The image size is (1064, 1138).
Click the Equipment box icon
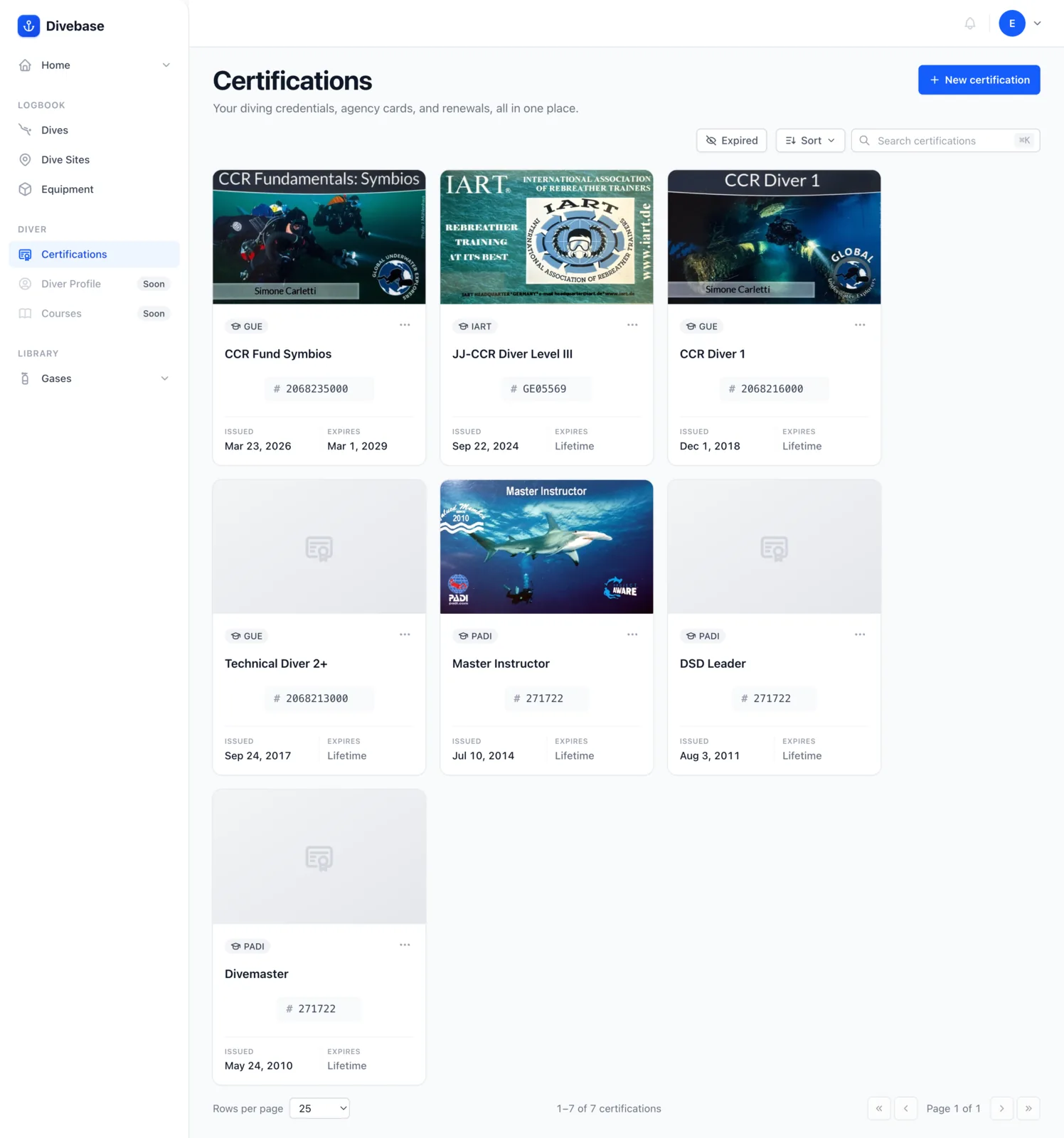[25, 189]
